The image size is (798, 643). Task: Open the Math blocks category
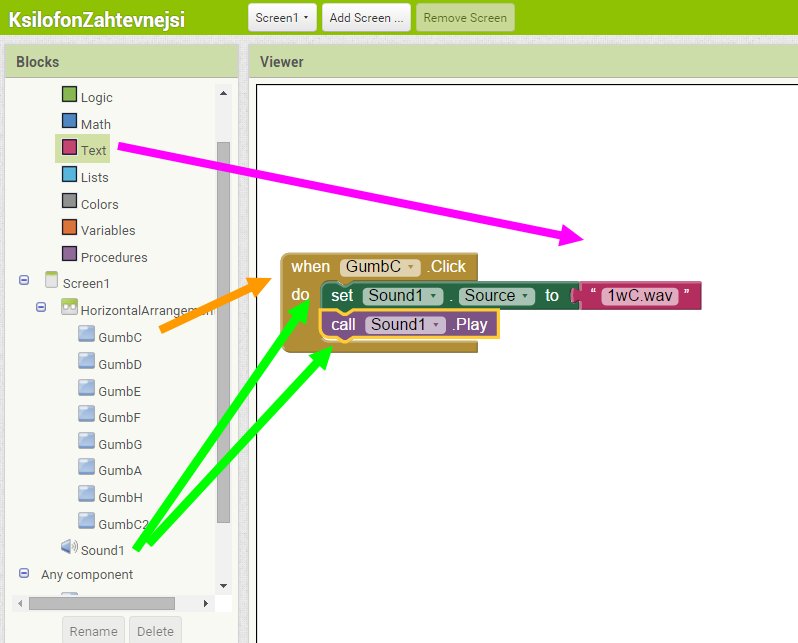pyautogui.click(x=95, y=124)
